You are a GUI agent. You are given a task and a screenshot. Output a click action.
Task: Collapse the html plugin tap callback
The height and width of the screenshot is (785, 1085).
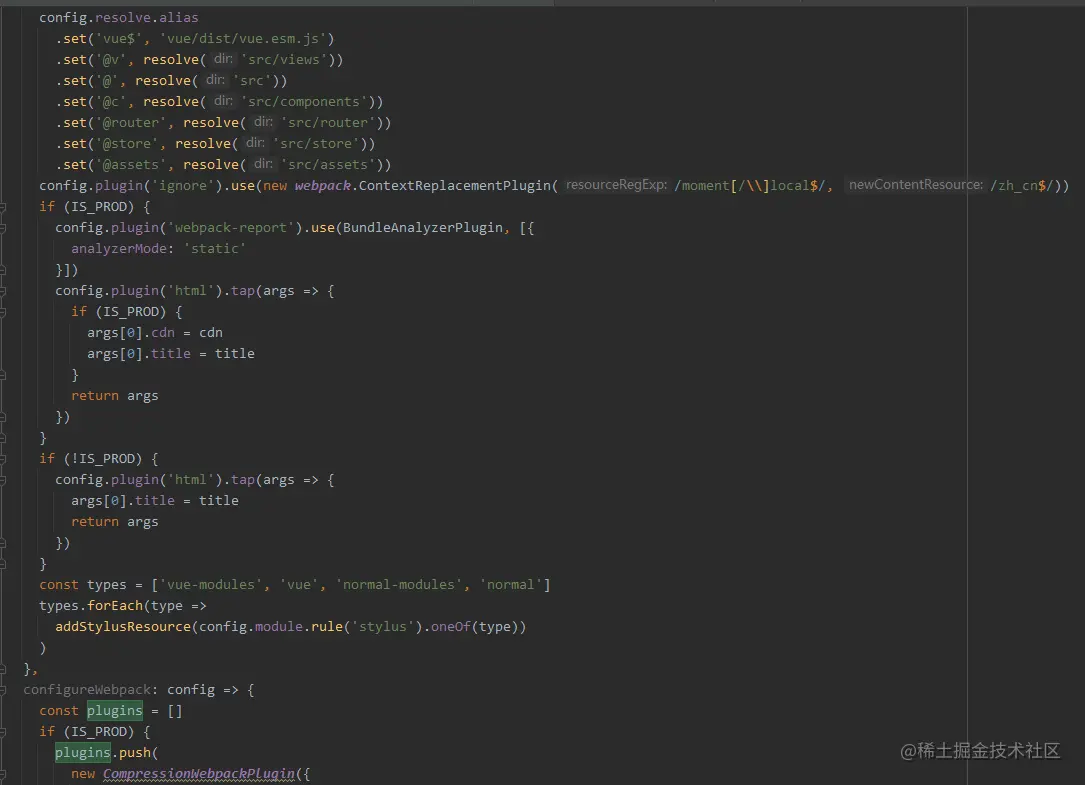click(8, 290)
